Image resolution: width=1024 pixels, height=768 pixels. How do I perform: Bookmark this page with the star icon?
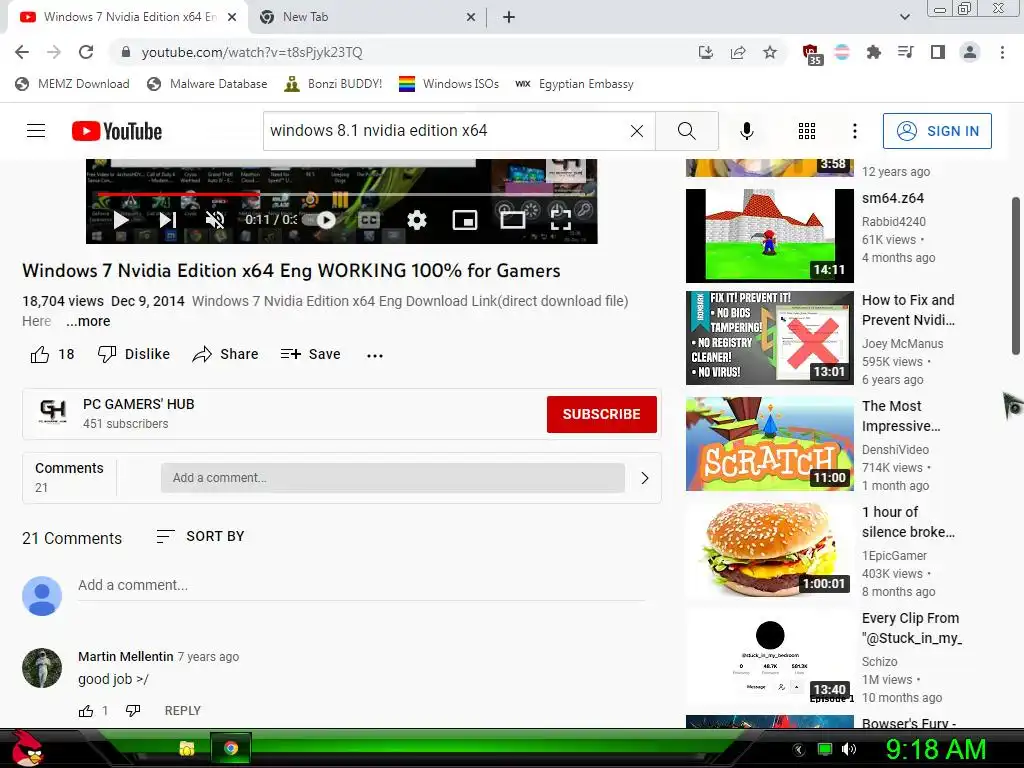coord(770,52)
